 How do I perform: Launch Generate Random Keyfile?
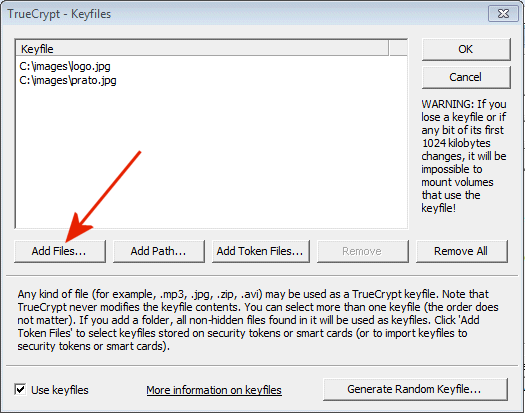(415, 389)
